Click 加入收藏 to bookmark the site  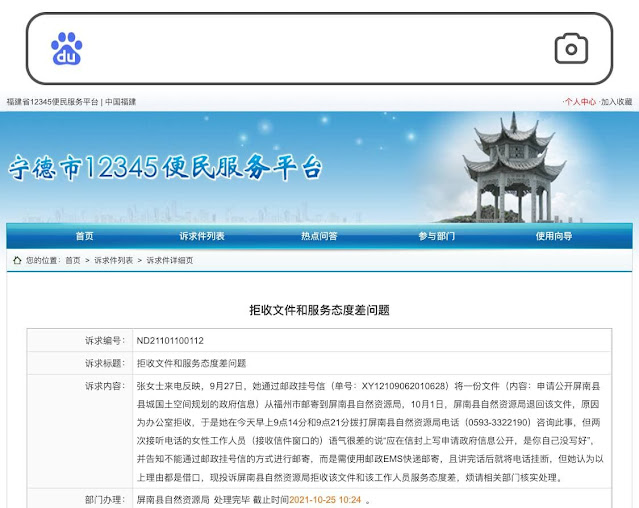(x=616, y=102)
